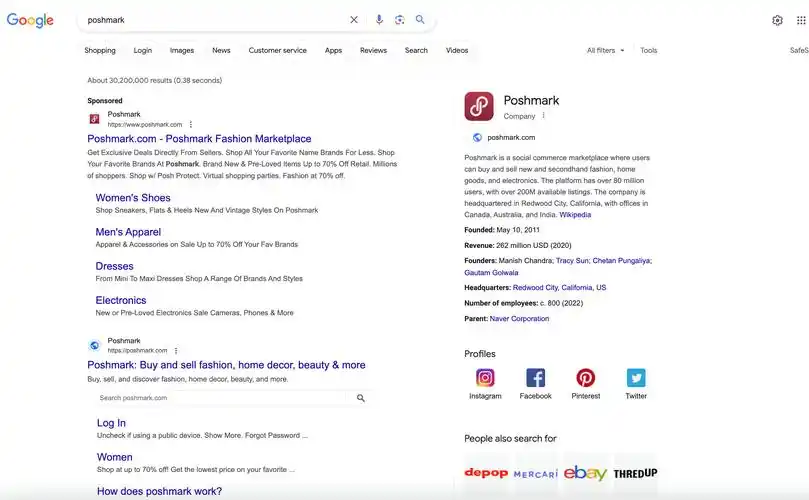809x500 pixels.
Task: Open Poshmark's Facebook profile
Action: (535, 378)
